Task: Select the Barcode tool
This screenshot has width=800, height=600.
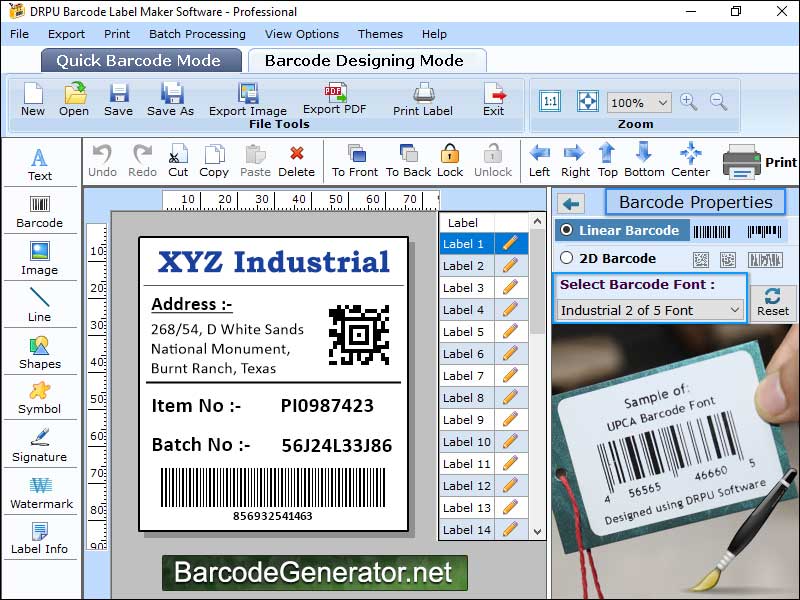Action: click(39, 212)
